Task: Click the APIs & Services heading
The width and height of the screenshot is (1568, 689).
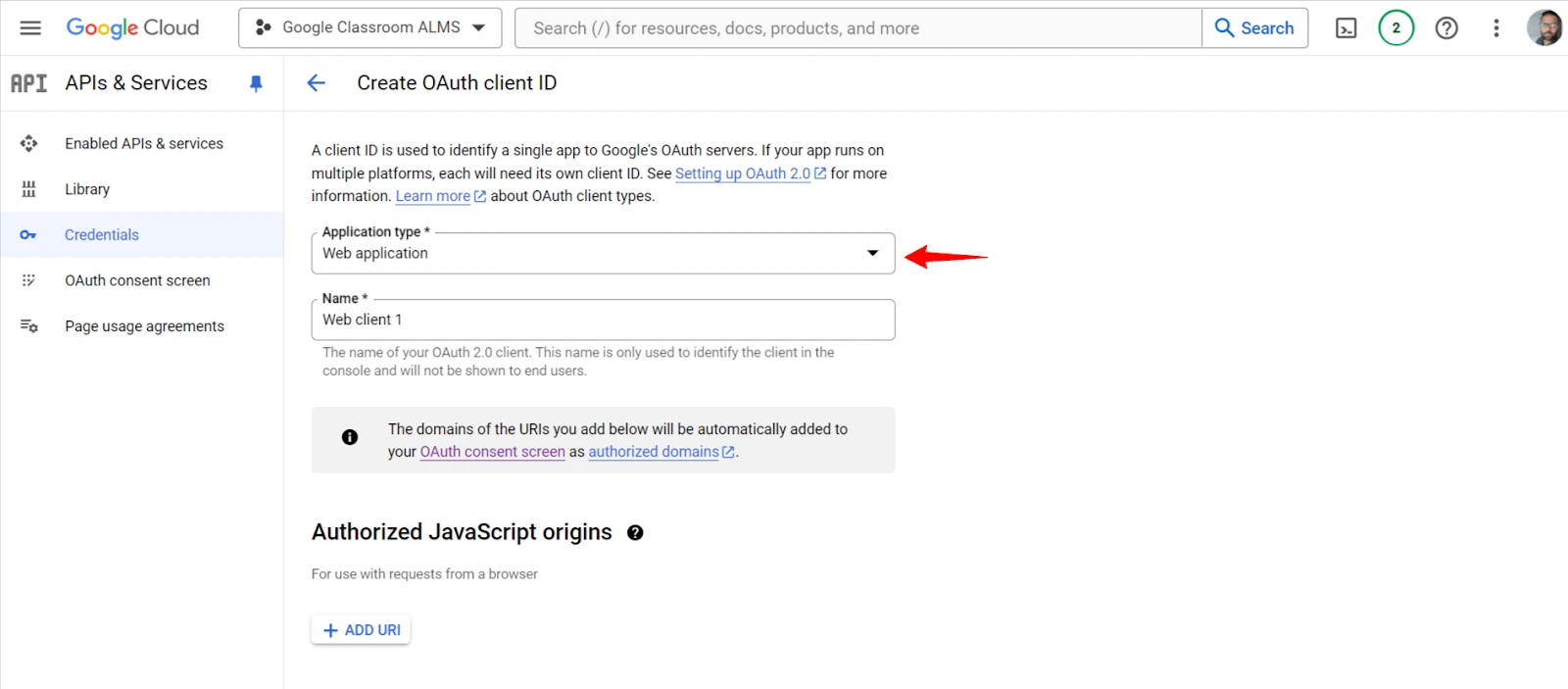Action: coord(136,83)
